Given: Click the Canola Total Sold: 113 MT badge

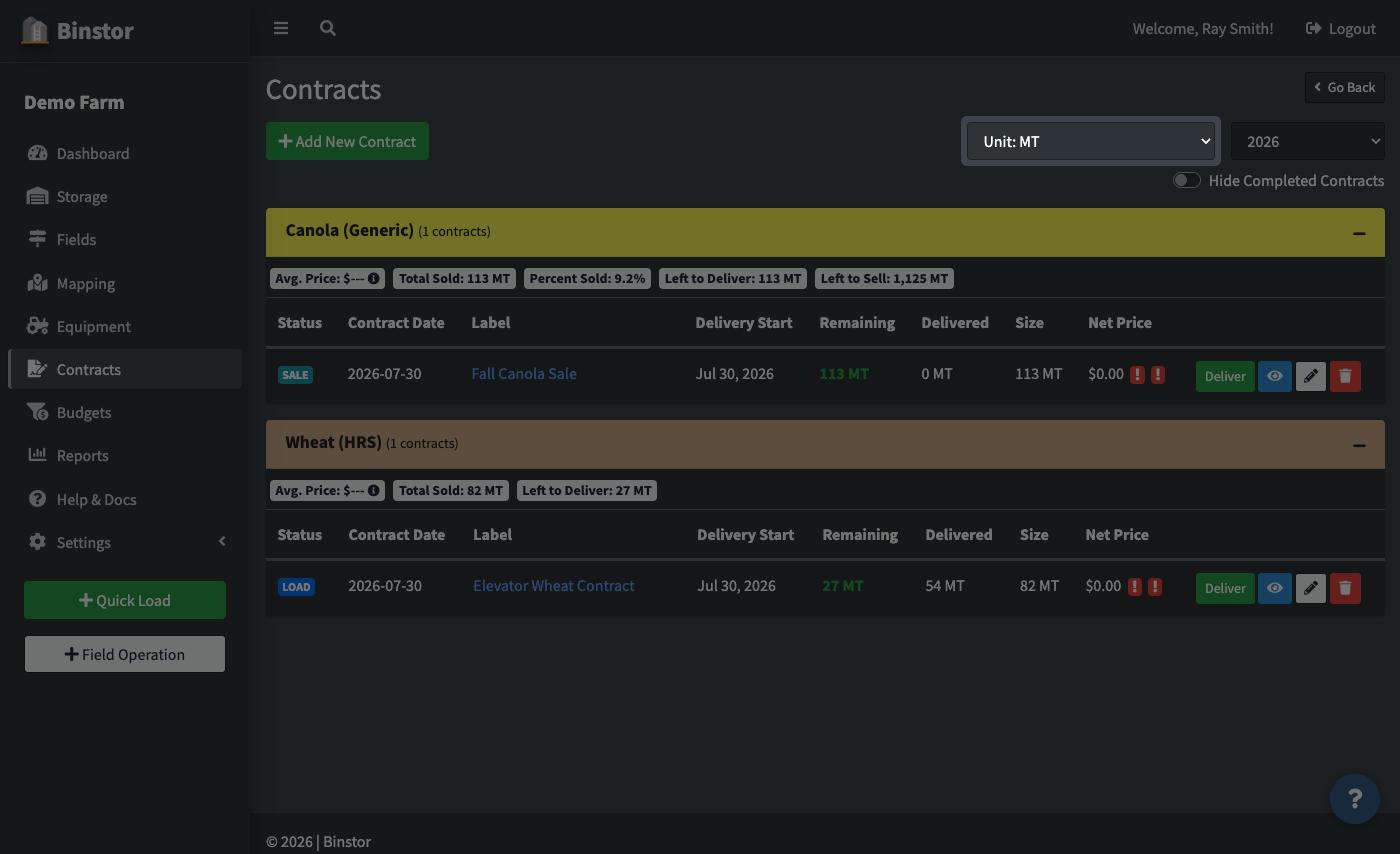Looking at the screenshot, I should click(454, 278).
